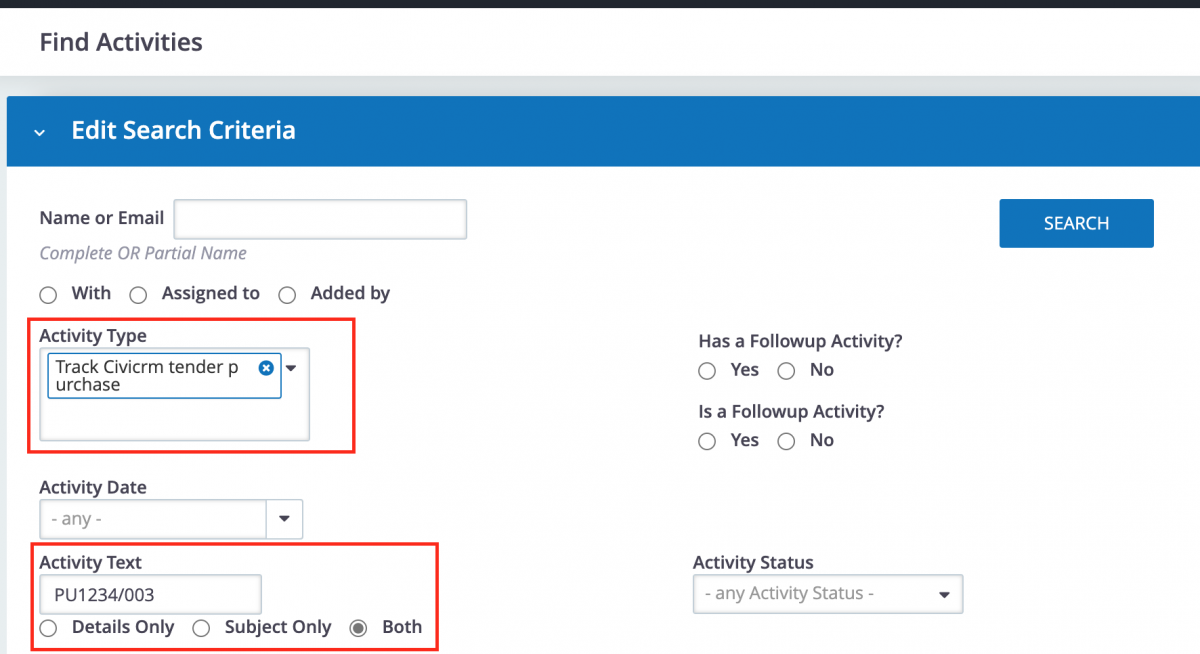The height and width of the screenshot is (654, 1200).
Task: Select the Both radio option
Action: click(359, 628)
